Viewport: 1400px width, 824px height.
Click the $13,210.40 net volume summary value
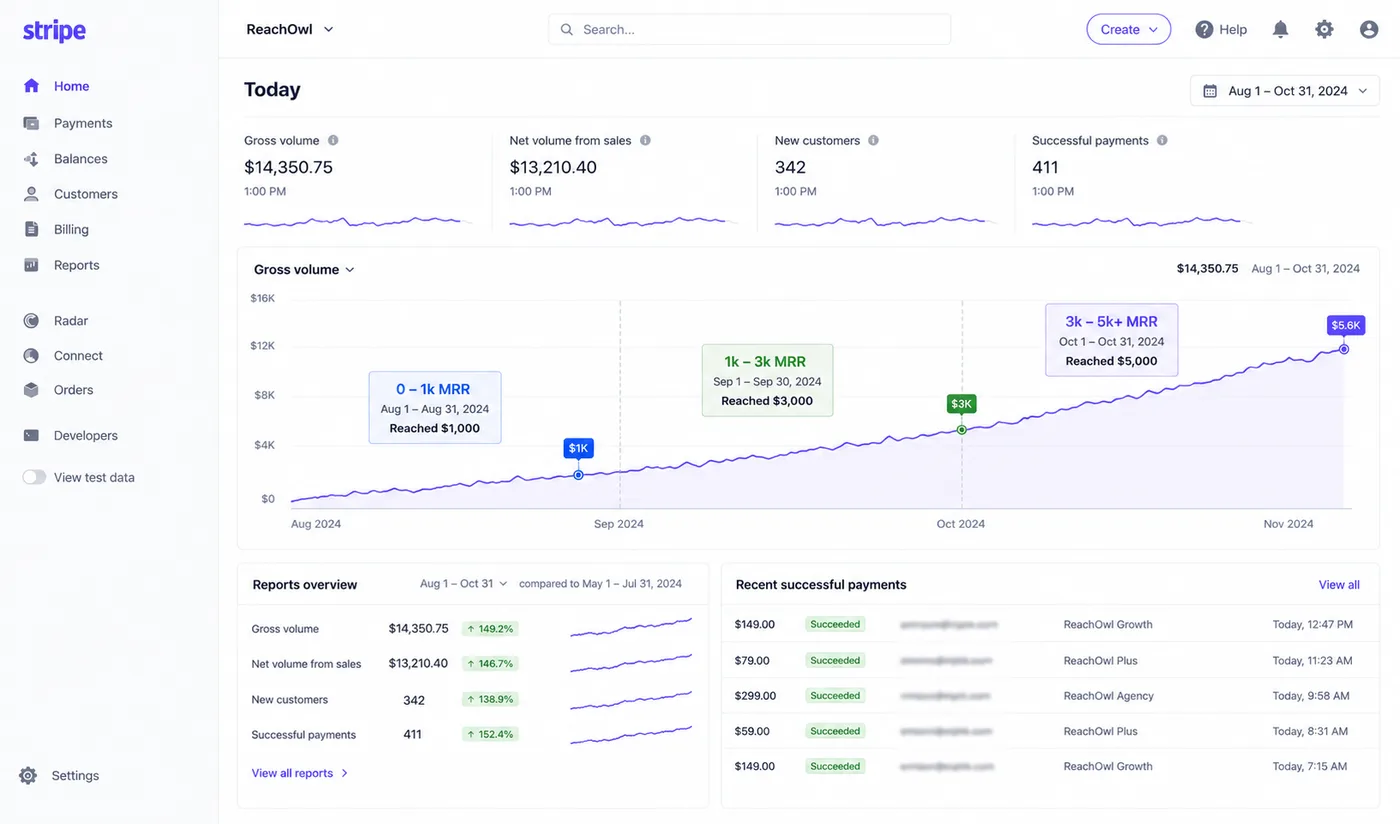[x=553, y=167]
